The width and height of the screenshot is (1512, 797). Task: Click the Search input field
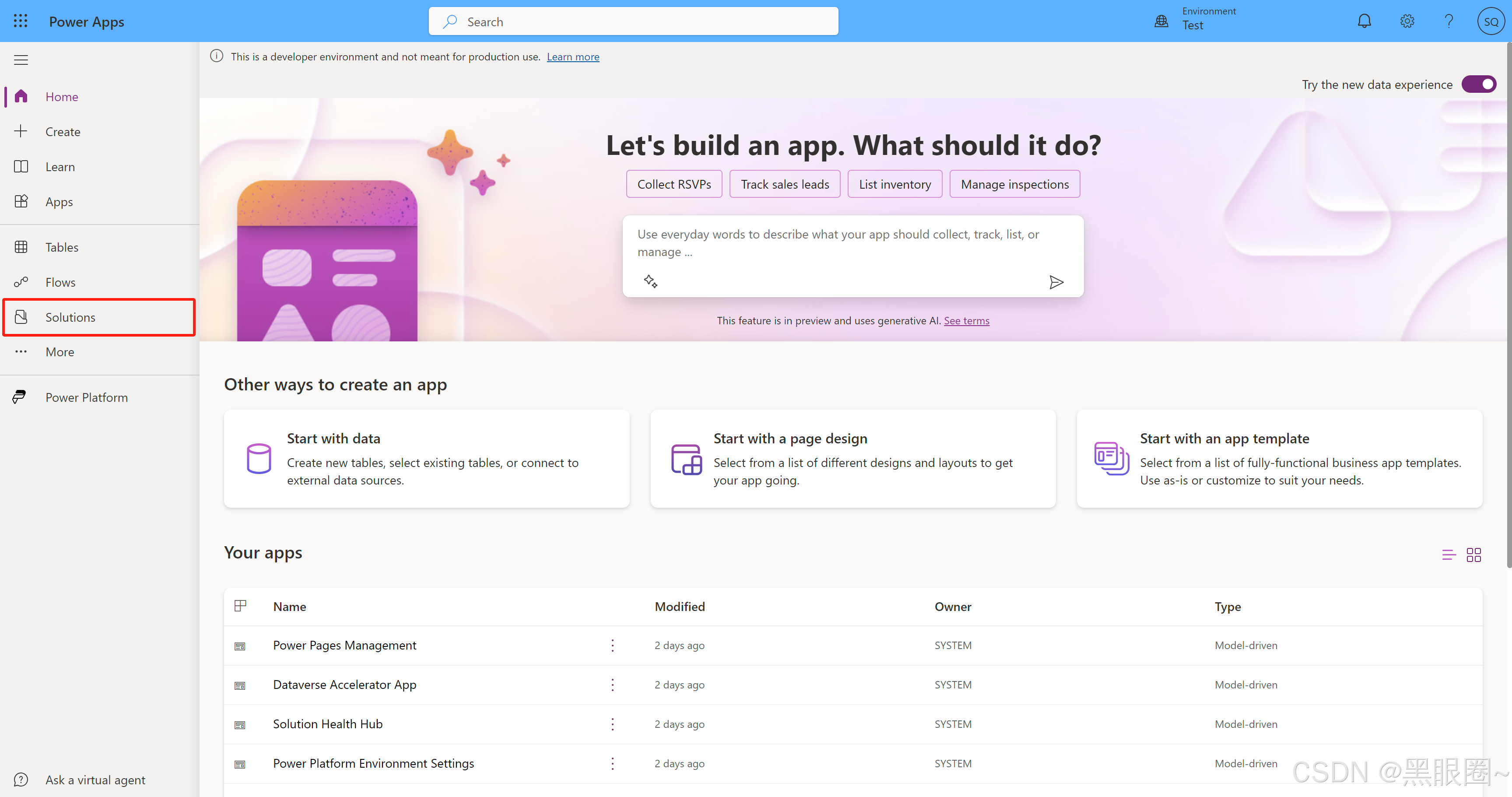[634, 22]
